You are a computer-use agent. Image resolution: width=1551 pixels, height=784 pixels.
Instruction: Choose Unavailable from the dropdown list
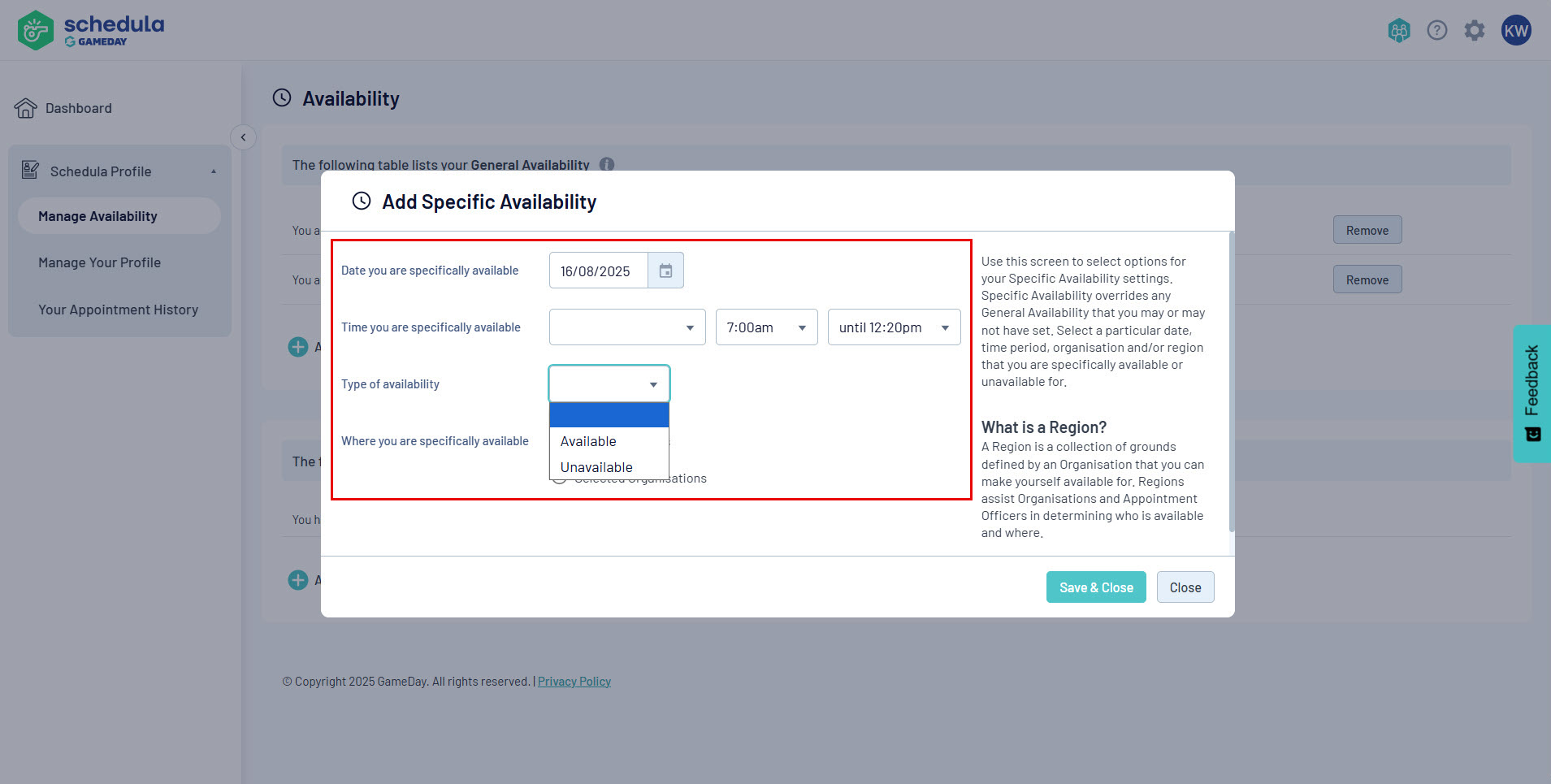(x=596, y=467)
